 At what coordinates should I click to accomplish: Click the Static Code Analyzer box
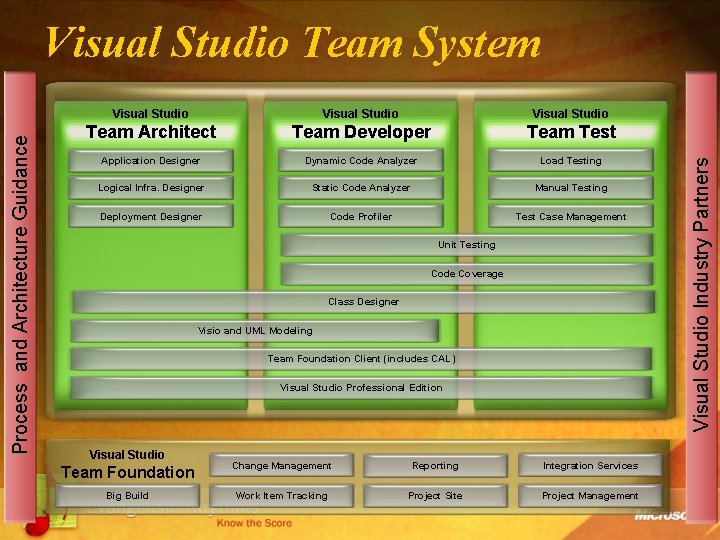click(361, 188)
